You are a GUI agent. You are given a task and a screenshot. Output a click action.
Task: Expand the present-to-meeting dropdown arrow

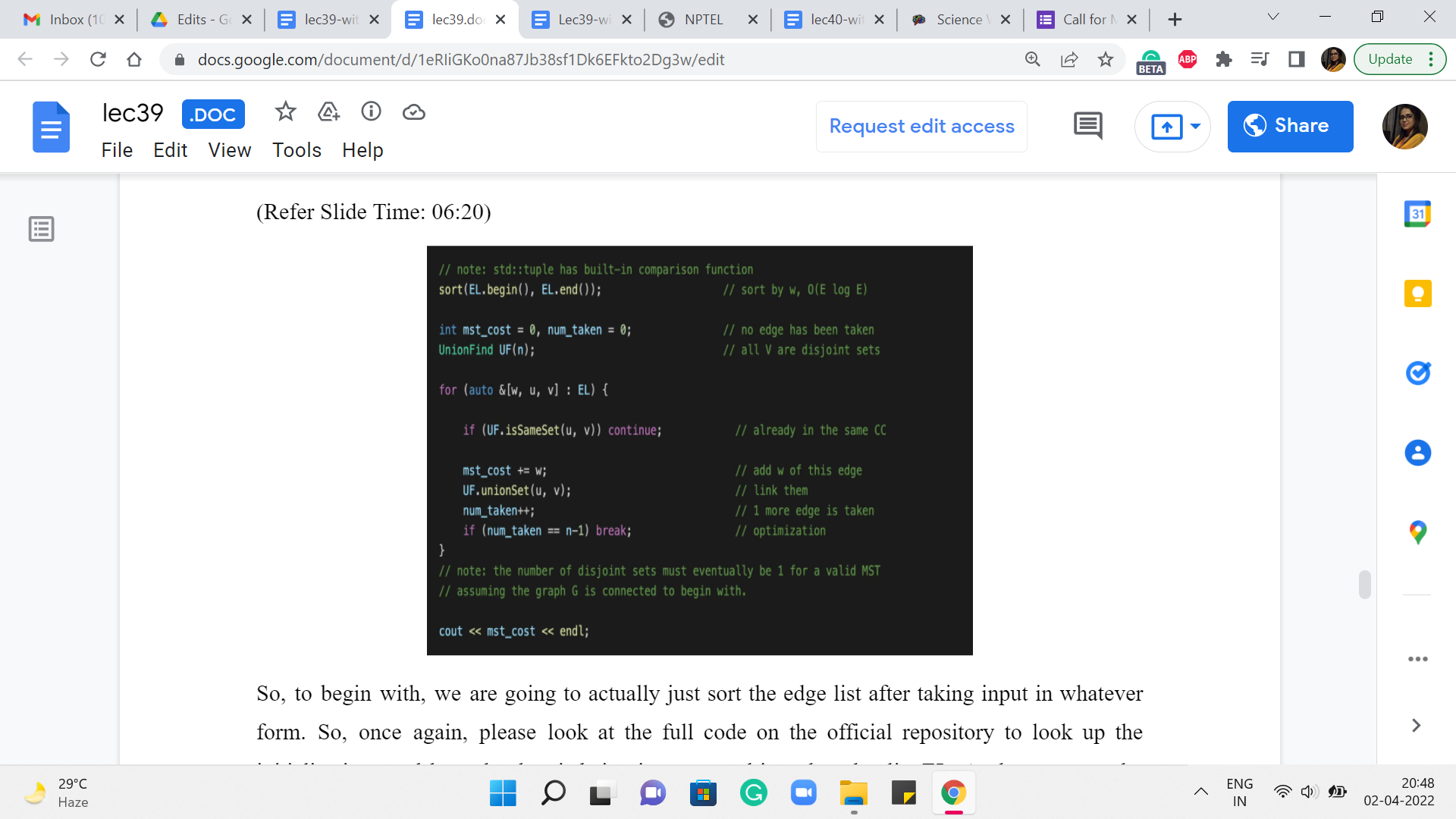(1196, 126)
